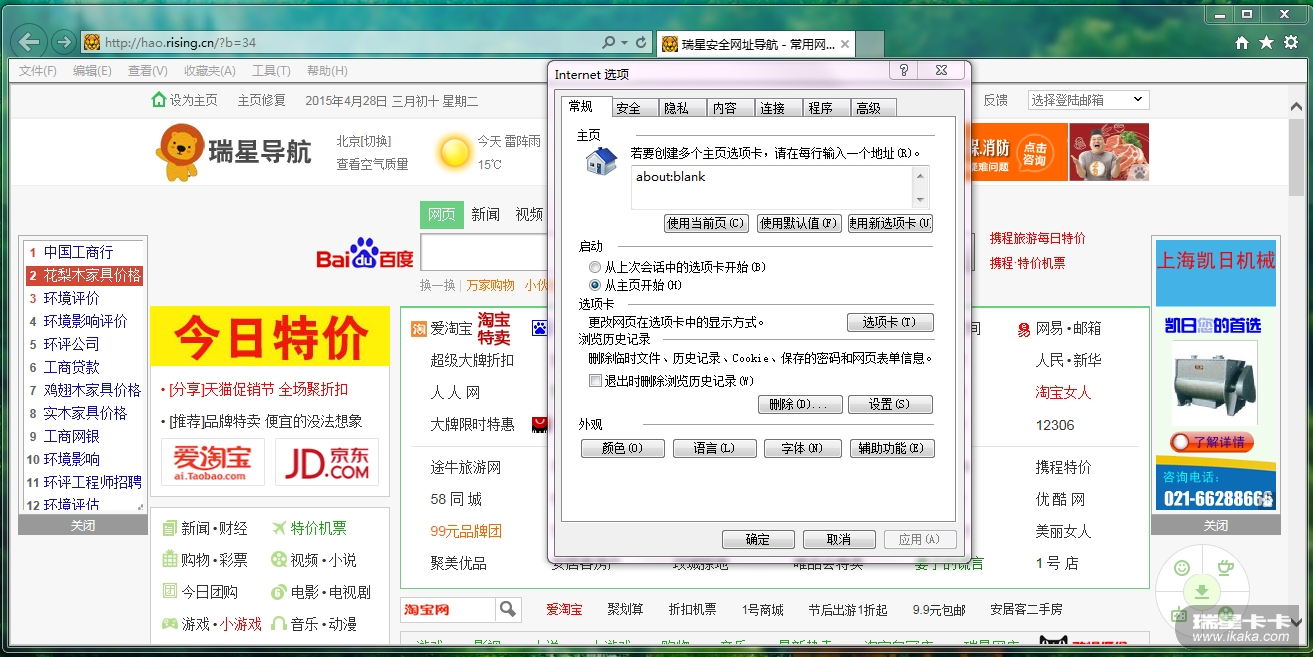Click the 新闻·财经 category icon
Screen dimensions: 1313x657
[x=171, y=528]
